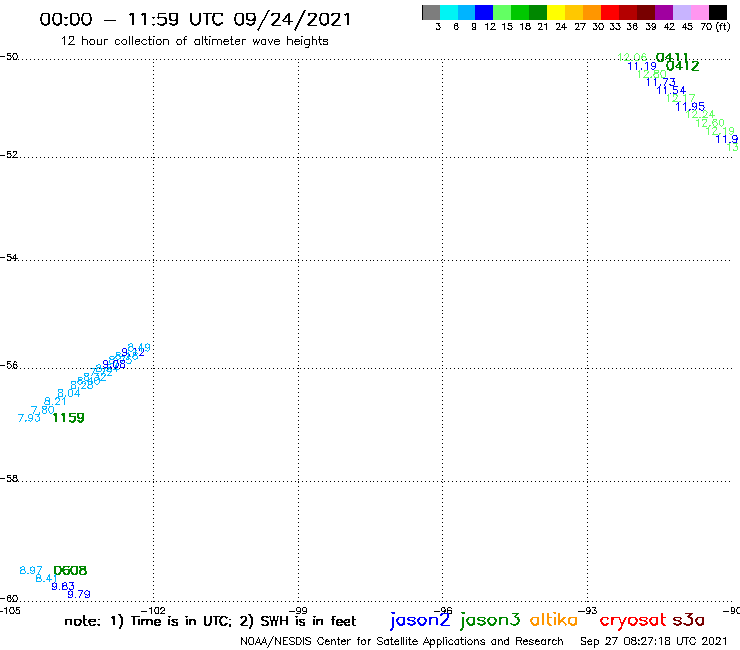Click the bright red swatch in the color scale
The image size is (740, 650).
[610, 12]
